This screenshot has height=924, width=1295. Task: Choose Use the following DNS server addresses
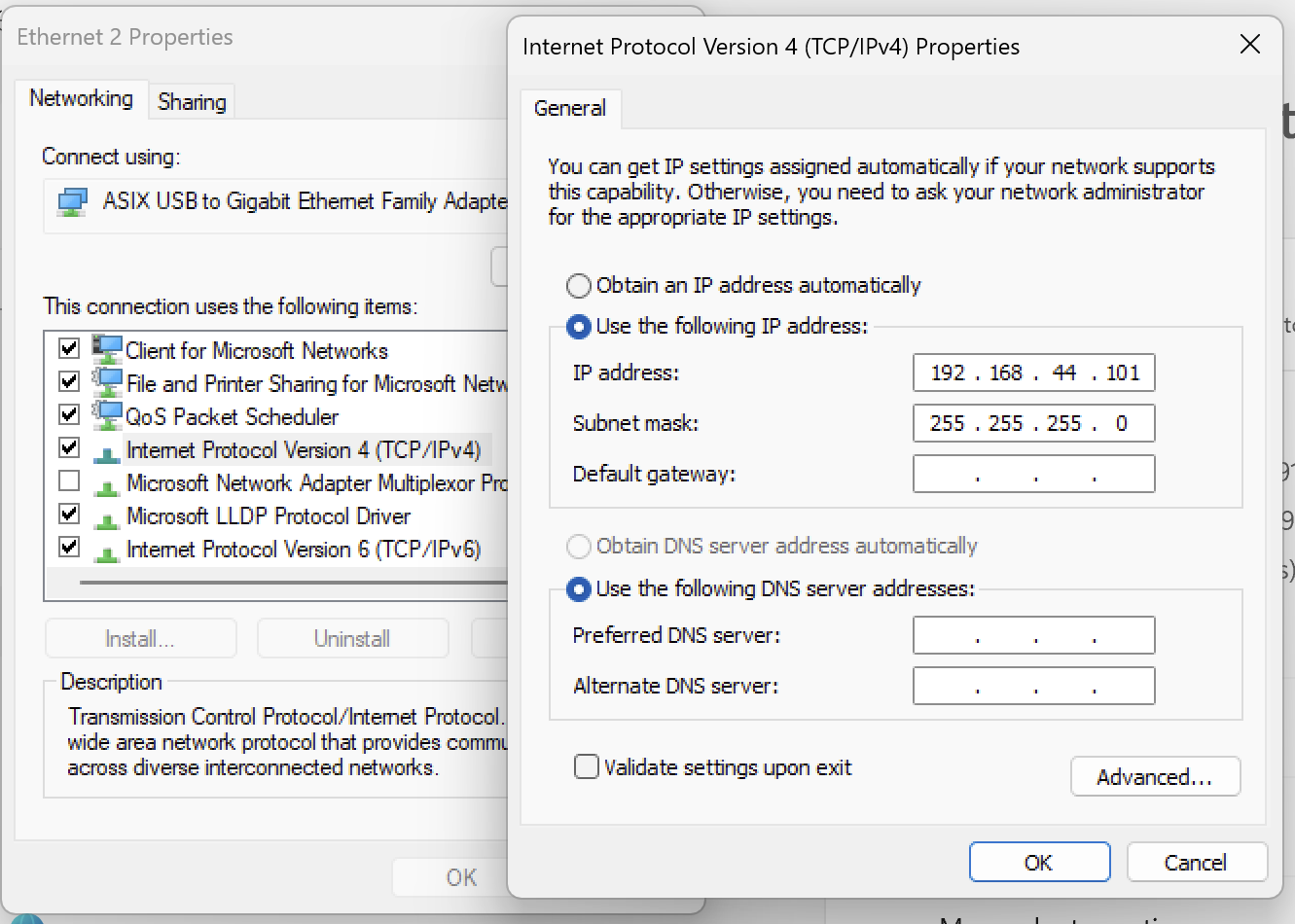(x=579, y=589)
